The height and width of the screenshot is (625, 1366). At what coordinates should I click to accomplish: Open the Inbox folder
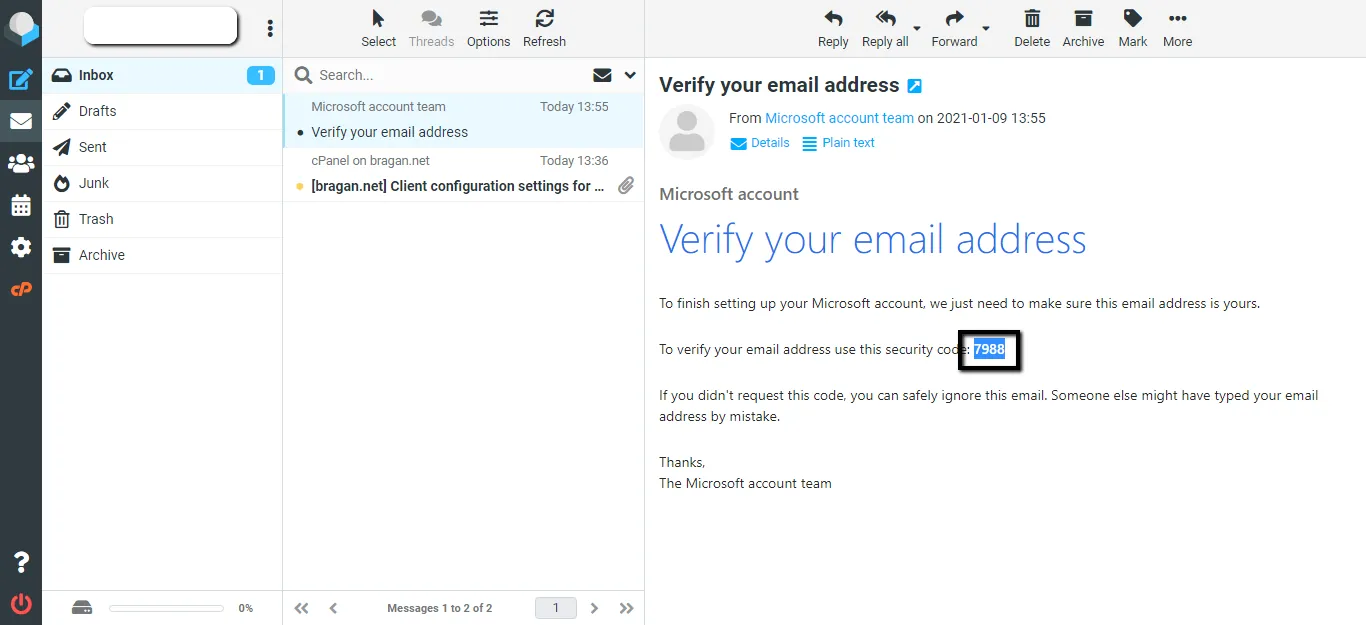[162, 75]
